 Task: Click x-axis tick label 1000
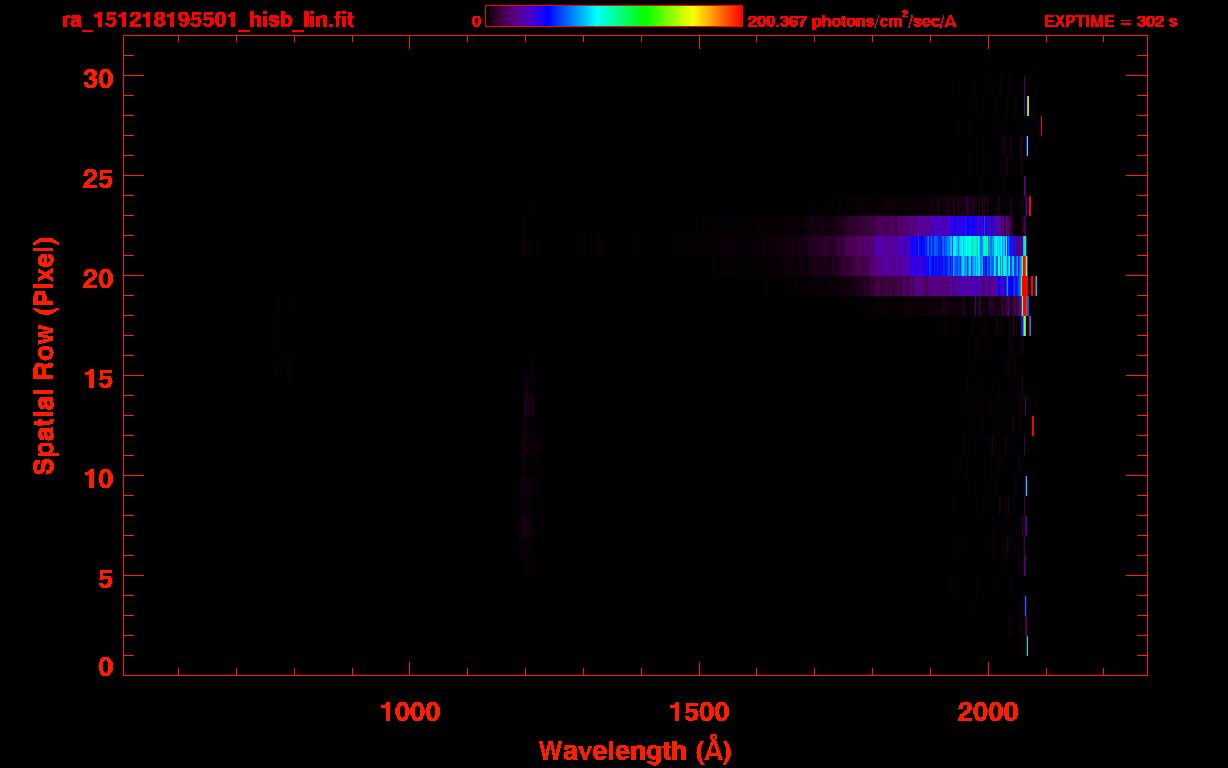click(x=409, y=712)
